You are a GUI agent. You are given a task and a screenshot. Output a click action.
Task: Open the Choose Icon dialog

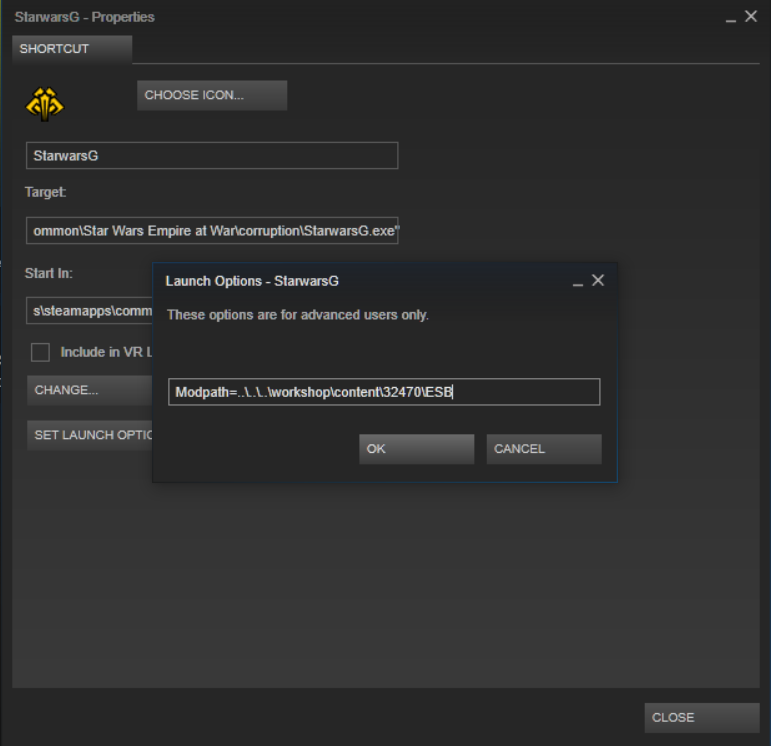[212, 95]
